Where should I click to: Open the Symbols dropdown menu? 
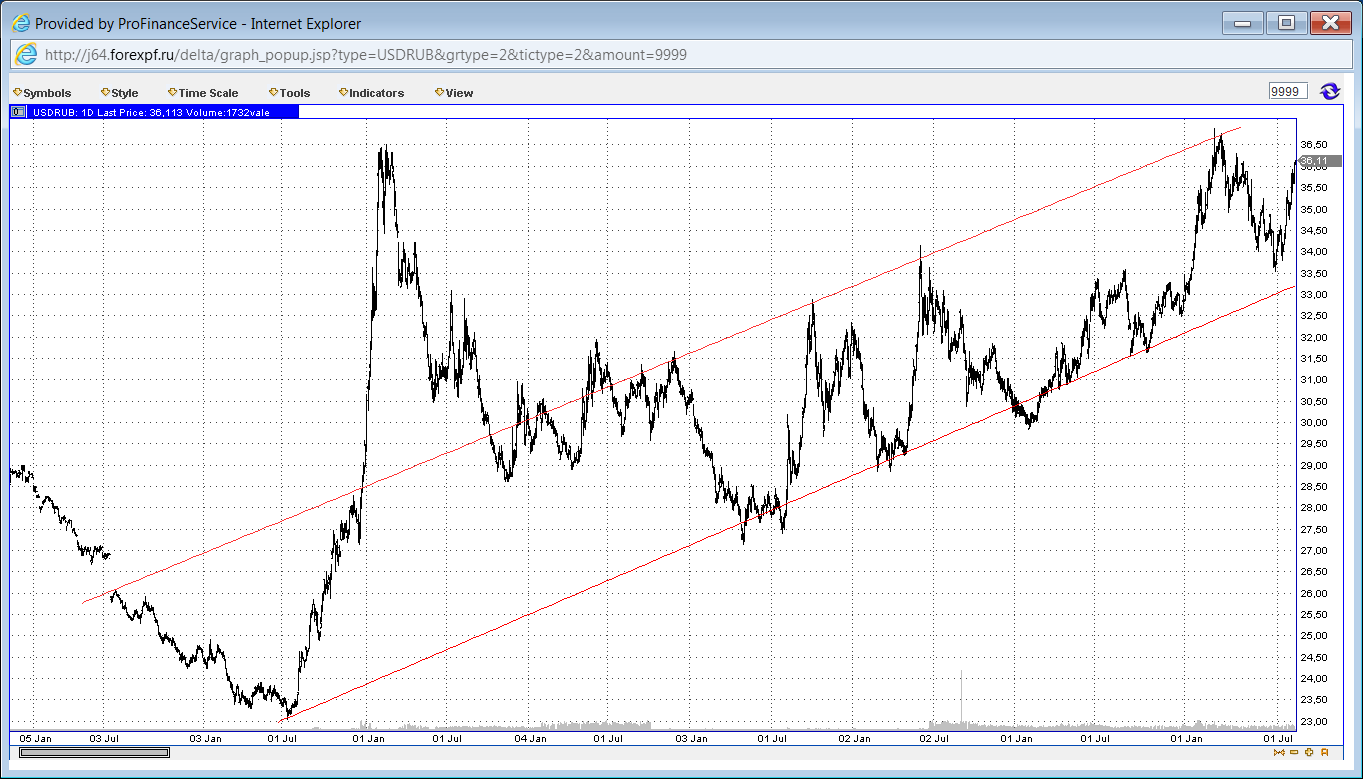42,93
